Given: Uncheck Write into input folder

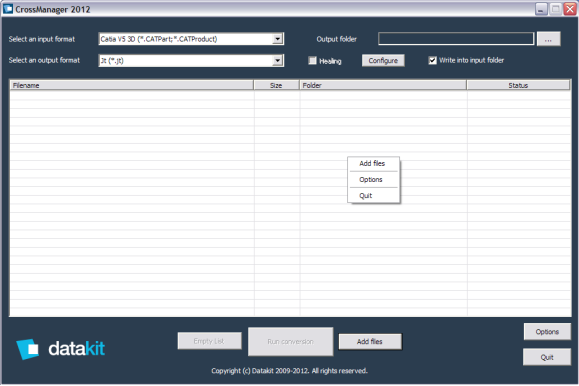Looking at the screenshot, I should 432,60.
